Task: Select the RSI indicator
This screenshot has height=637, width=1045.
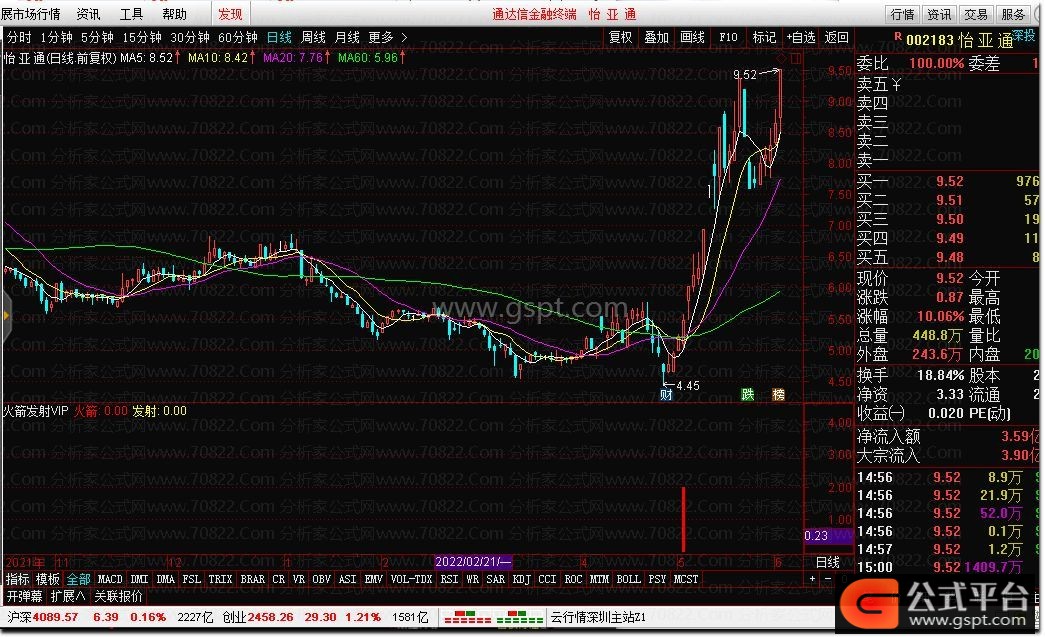Action: pyautogui.click(x=449, y=579)
